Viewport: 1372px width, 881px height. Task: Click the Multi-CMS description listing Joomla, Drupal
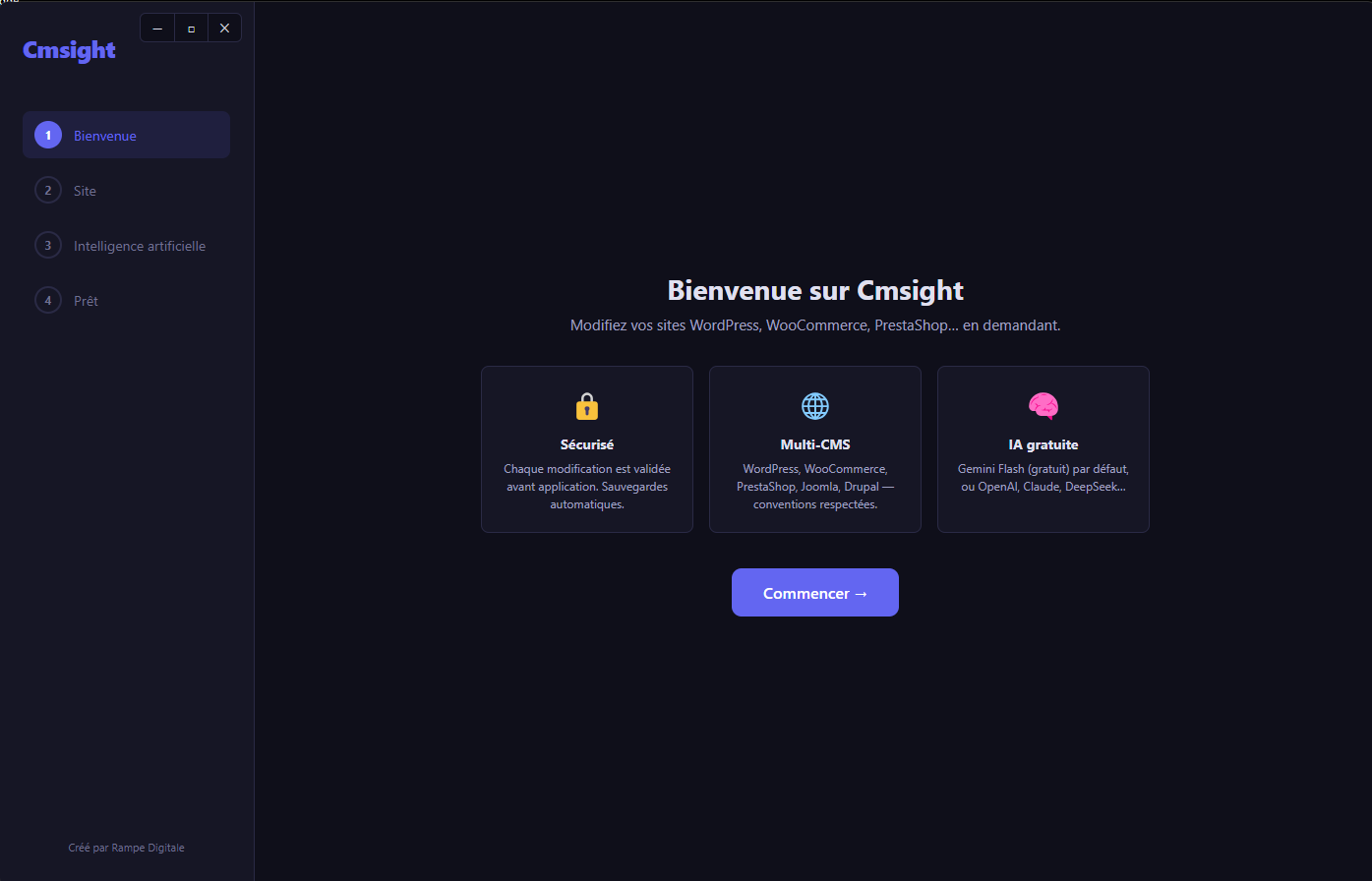[815, 487]
